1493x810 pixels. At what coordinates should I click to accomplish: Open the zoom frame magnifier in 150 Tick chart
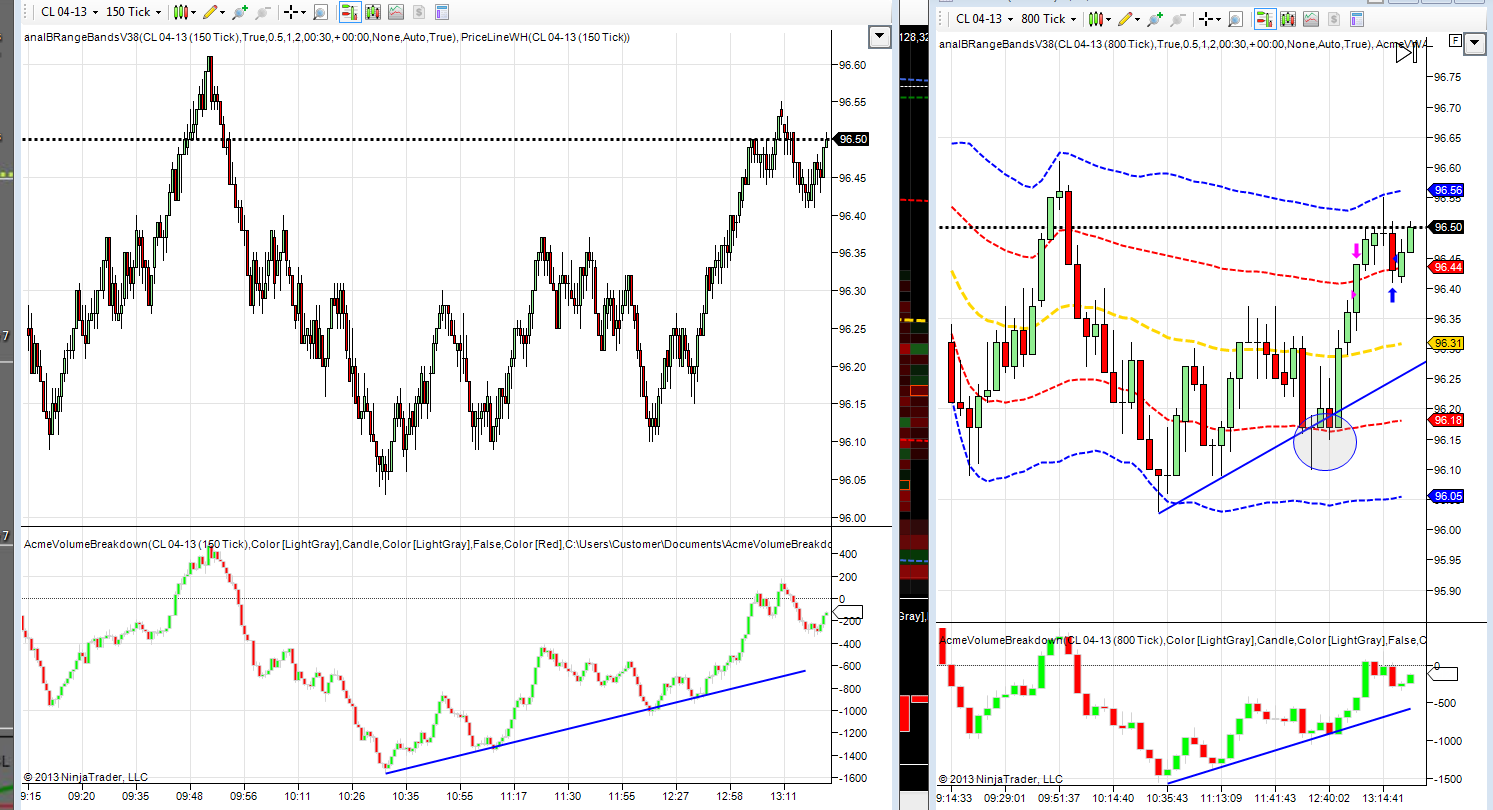320,12
